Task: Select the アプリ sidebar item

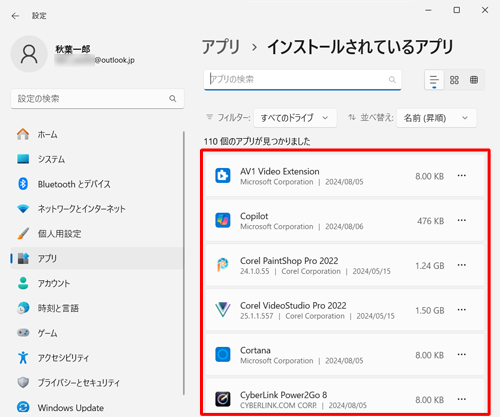Action: 97,258
